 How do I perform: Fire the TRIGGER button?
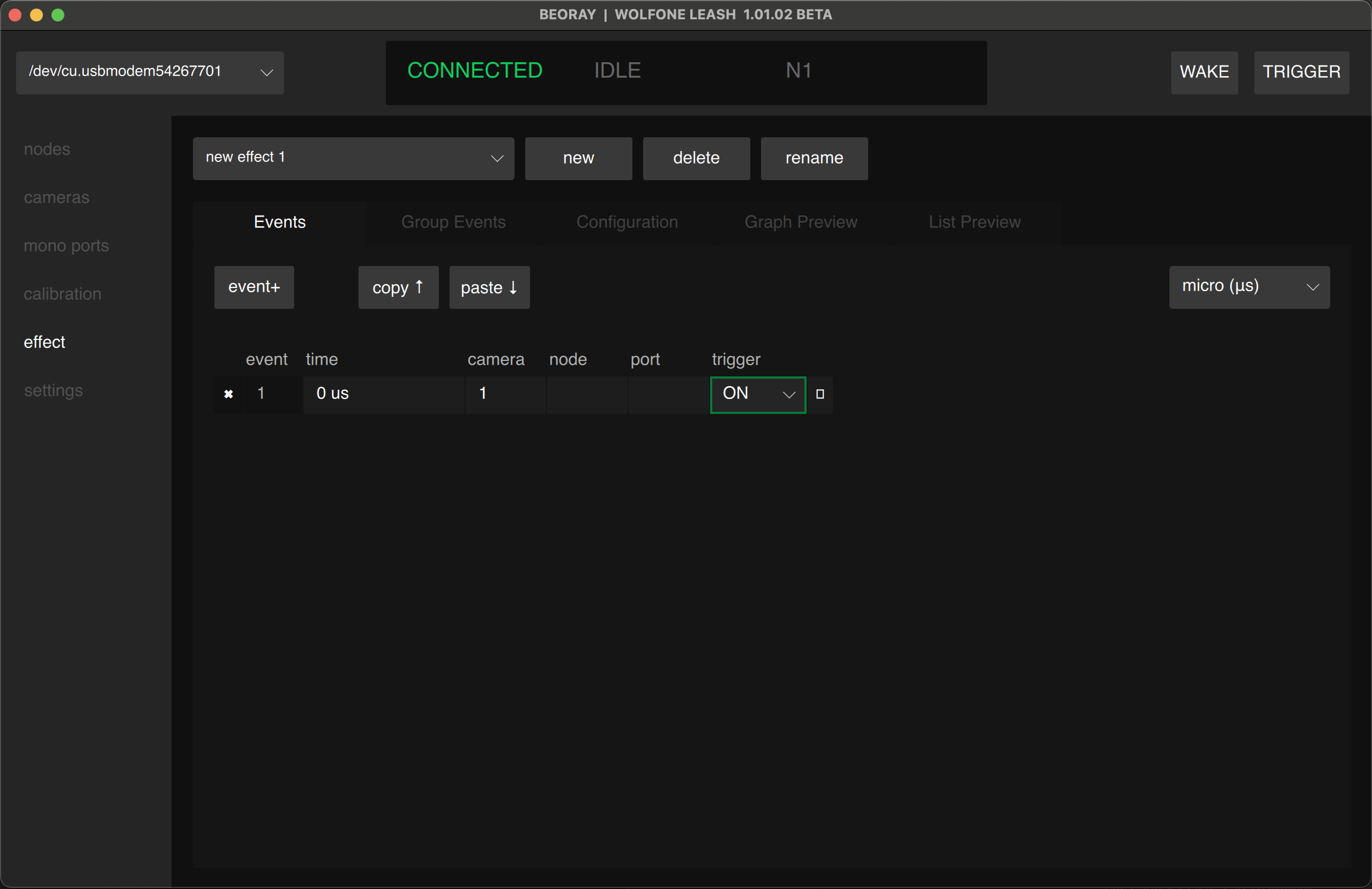point(1301,72)
